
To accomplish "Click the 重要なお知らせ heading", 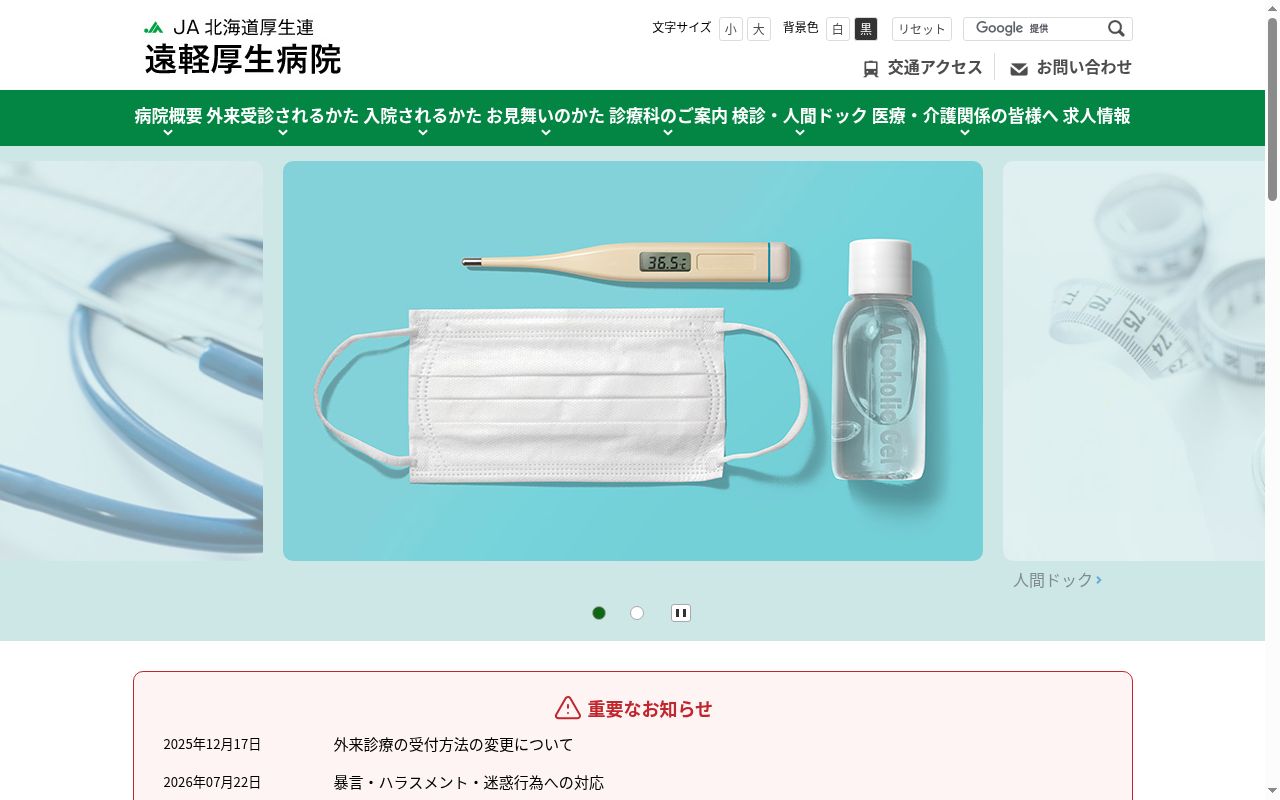I will tap(650, 708).
